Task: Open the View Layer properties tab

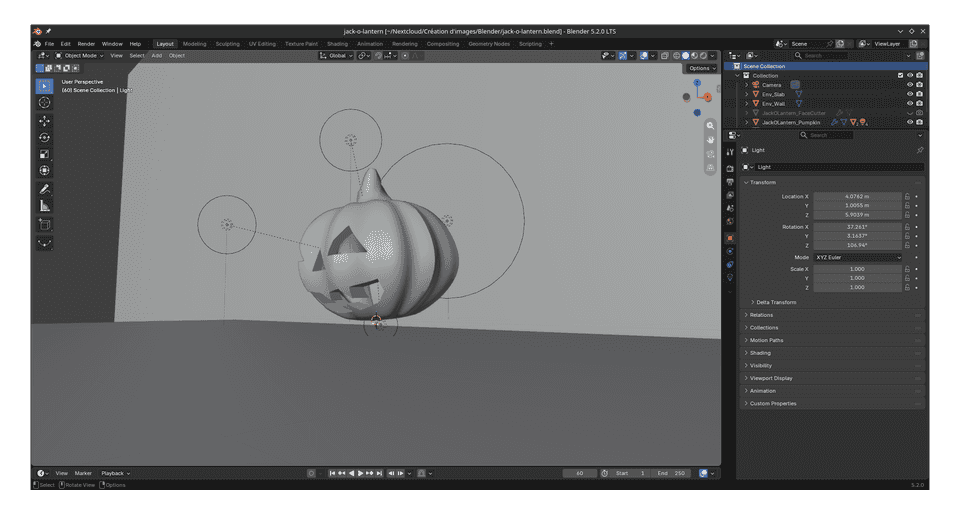Action: coord(730,195)
